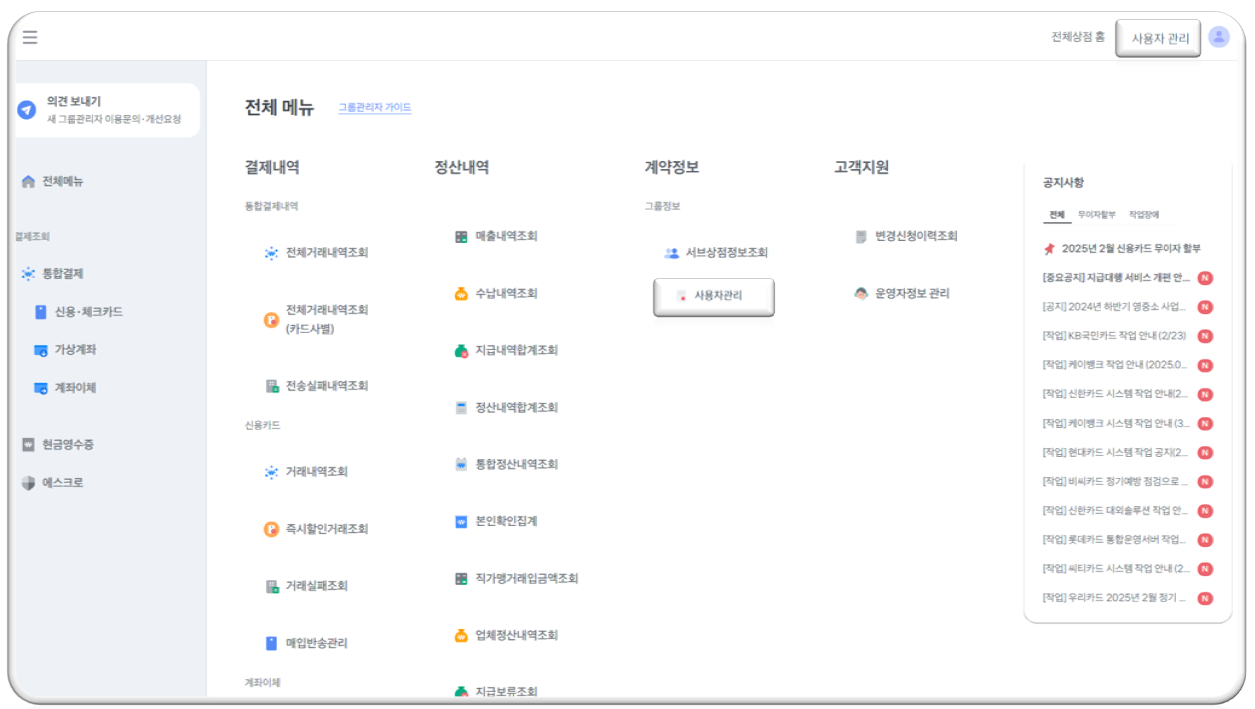This screenshot has width=1255, height=709.
Task: Click the 운영자정보 관리 icon
Action: [861, 294]
